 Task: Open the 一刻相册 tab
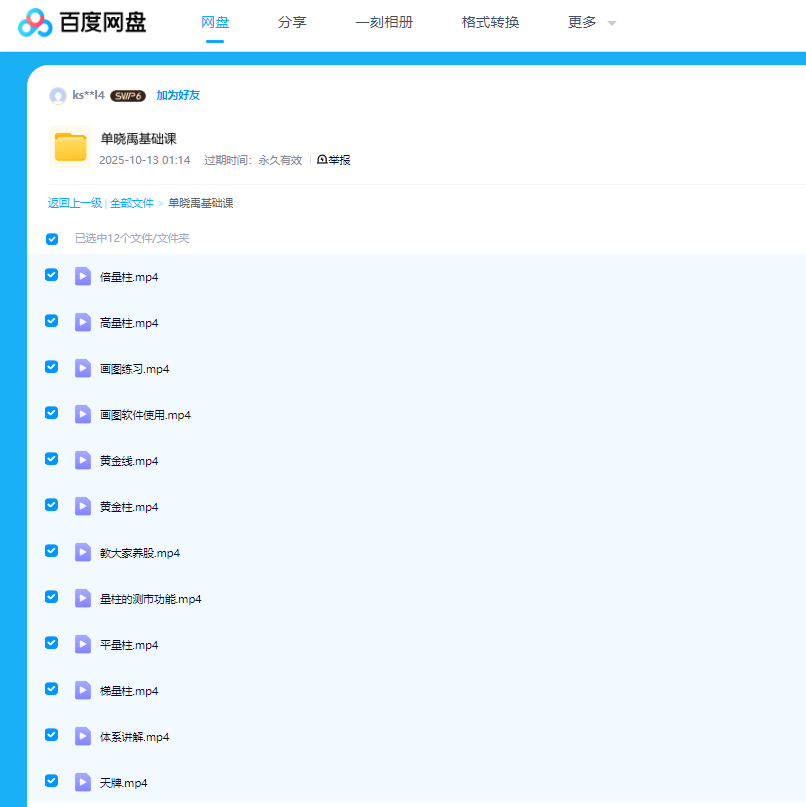coord(385,21)
